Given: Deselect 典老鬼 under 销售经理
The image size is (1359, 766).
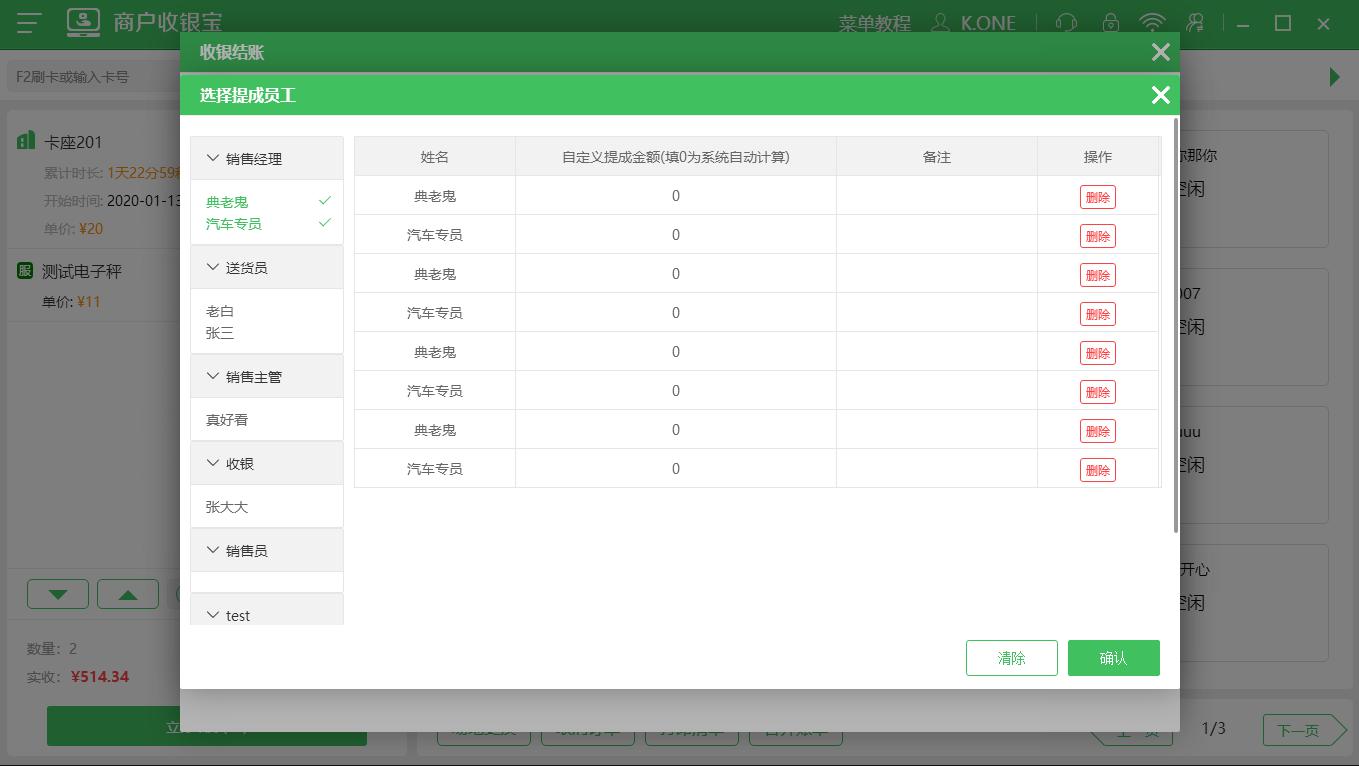Looking at the screenshot, I should [228, 200].
